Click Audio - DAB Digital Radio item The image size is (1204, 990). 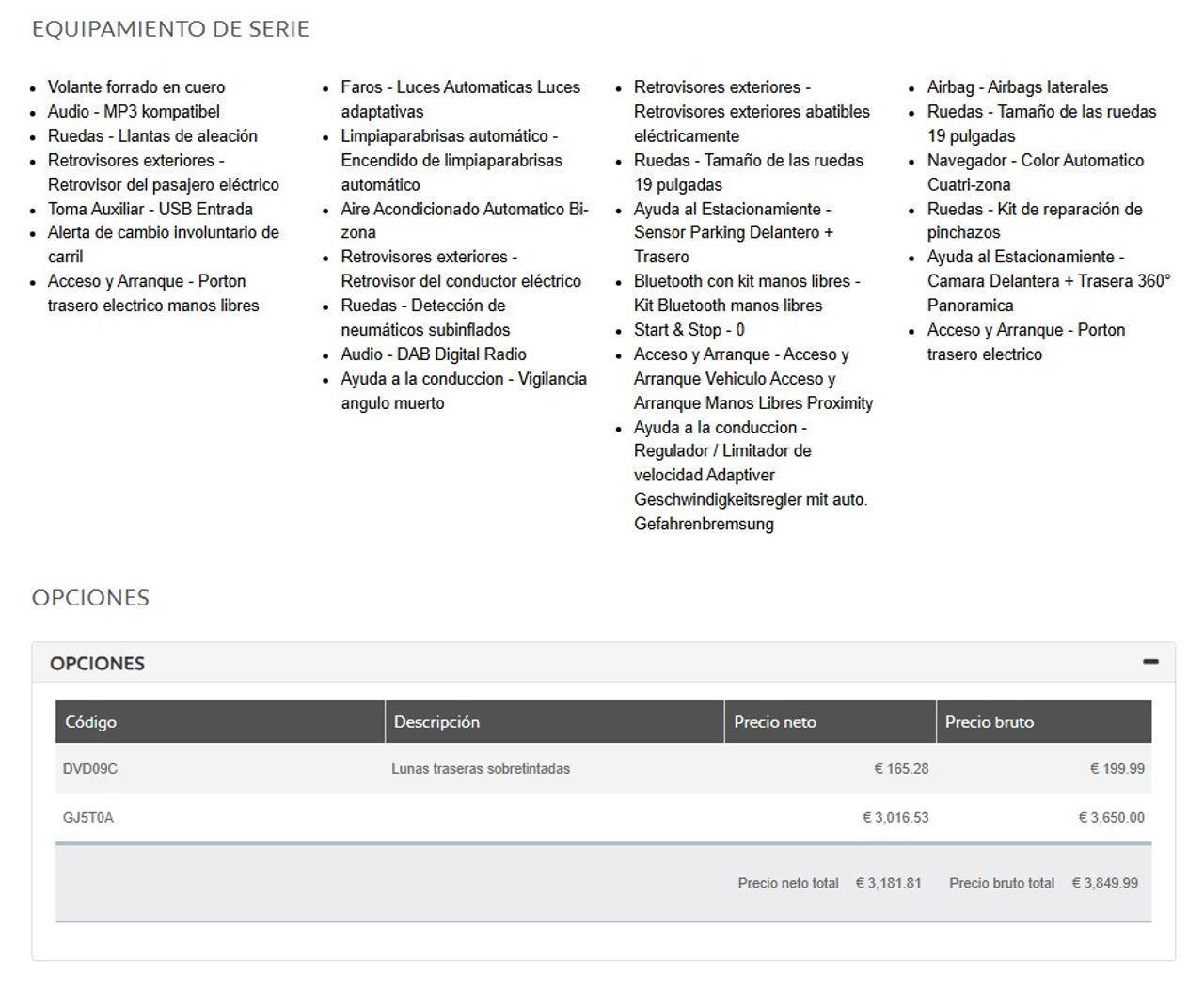pyautogui.click(x=434, y=354)
